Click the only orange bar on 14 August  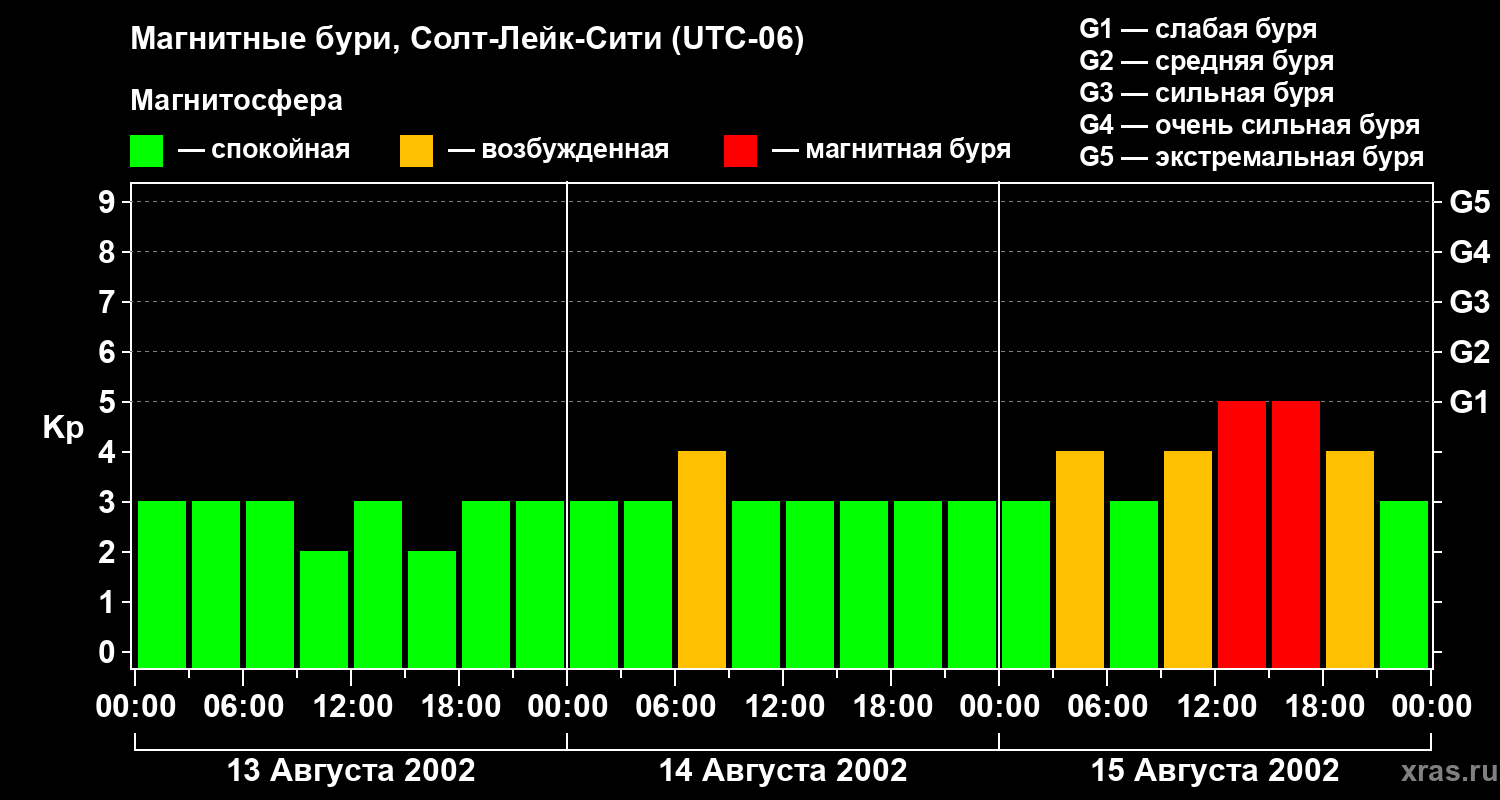click(702, 559)
